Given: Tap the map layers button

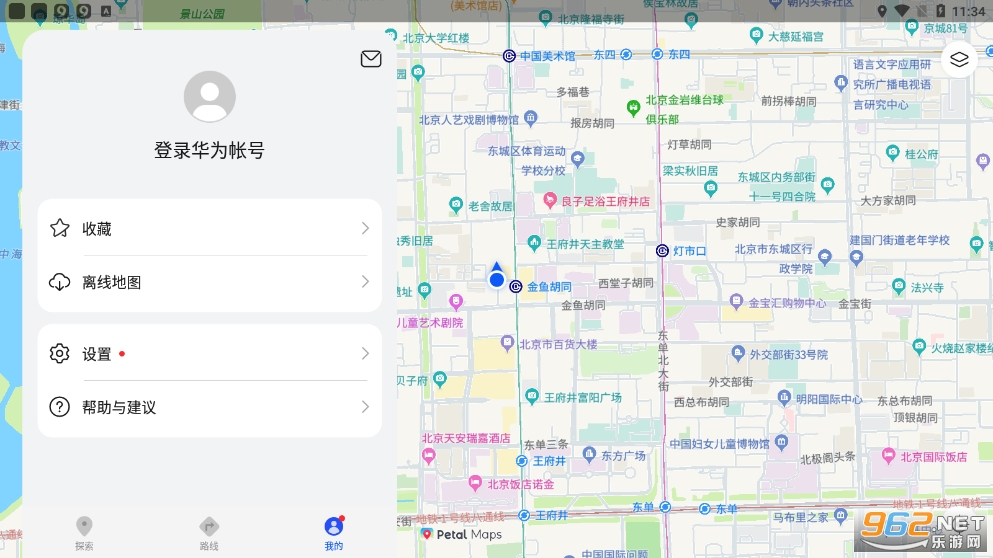Looking at the screenshot, I should coord(959,59).
